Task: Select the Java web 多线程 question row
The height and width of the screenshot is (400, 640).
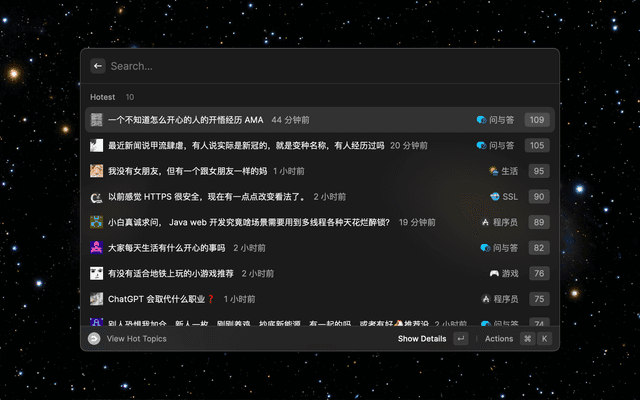Action: click(x=248, y=222)
